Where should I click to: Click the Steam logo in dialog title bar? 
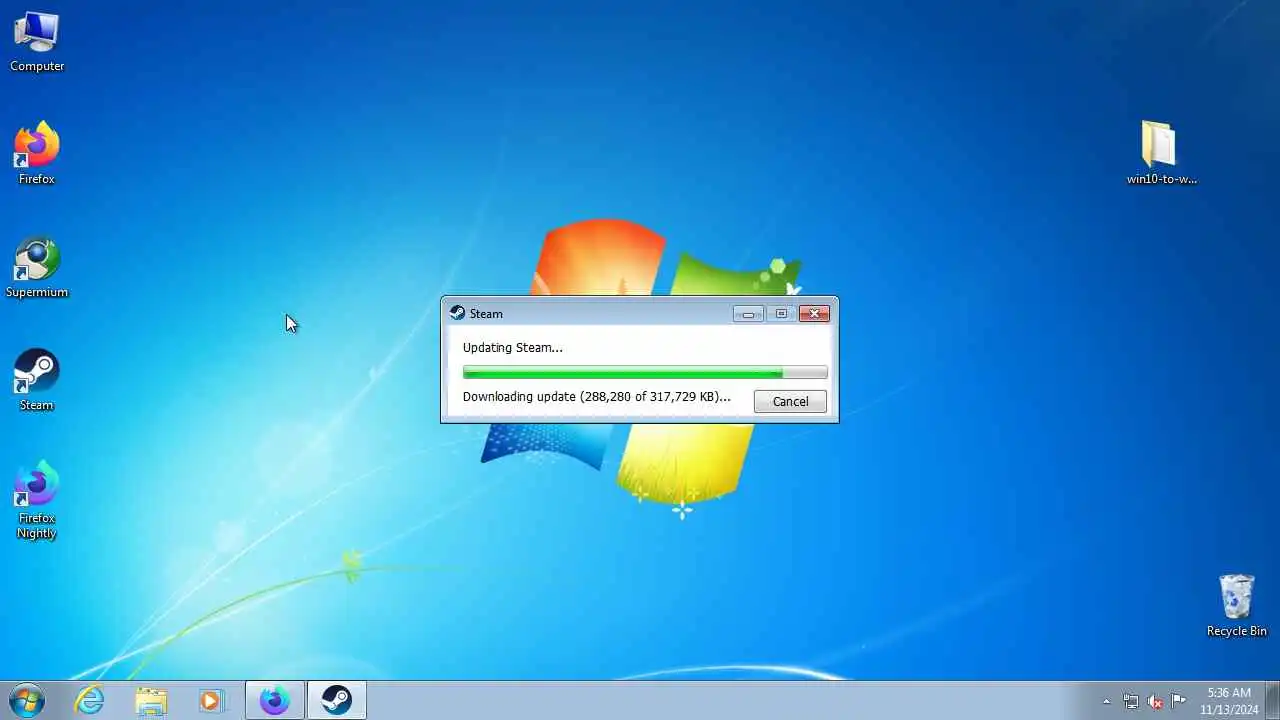pos(457,313)
